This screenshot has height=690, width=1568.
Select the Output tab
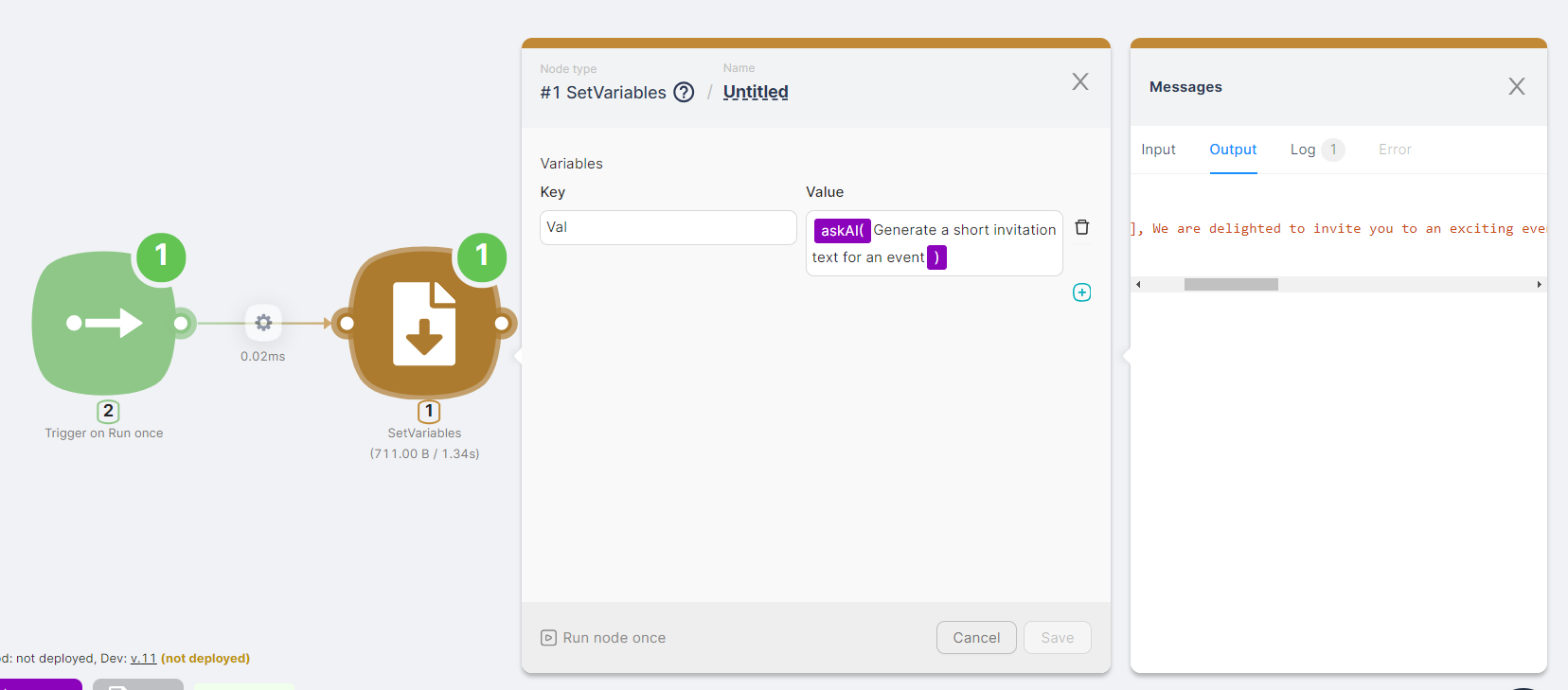(x=1233, y=150)
